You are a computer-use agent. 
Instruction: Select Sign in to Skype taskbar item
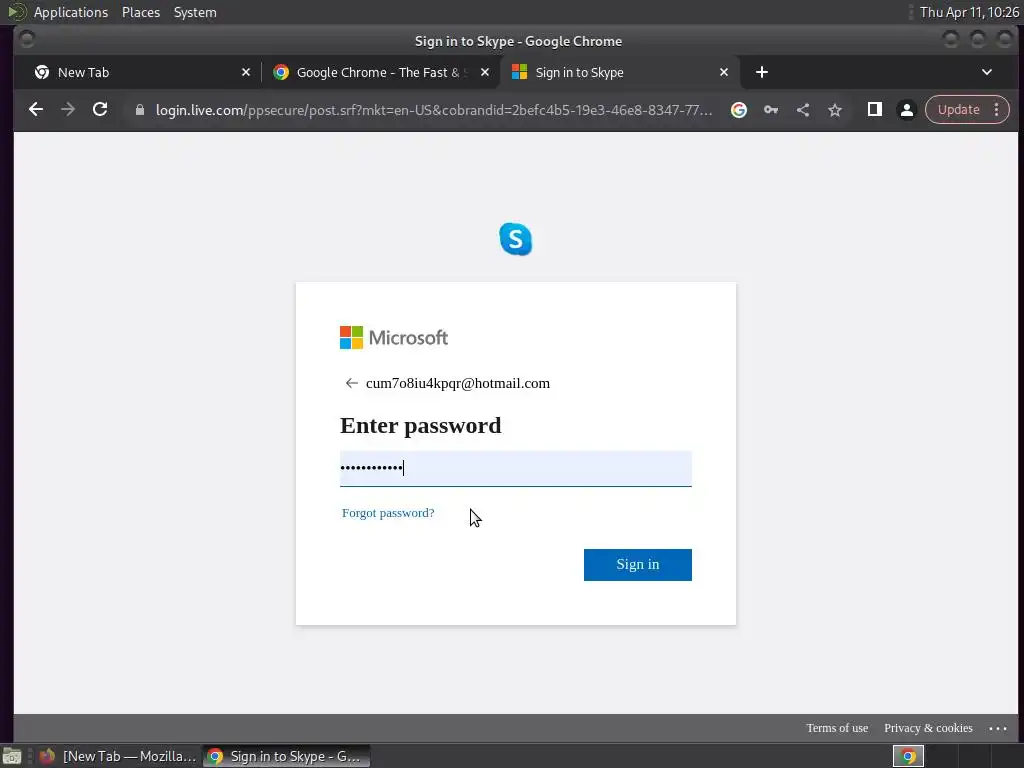[287, 756]
